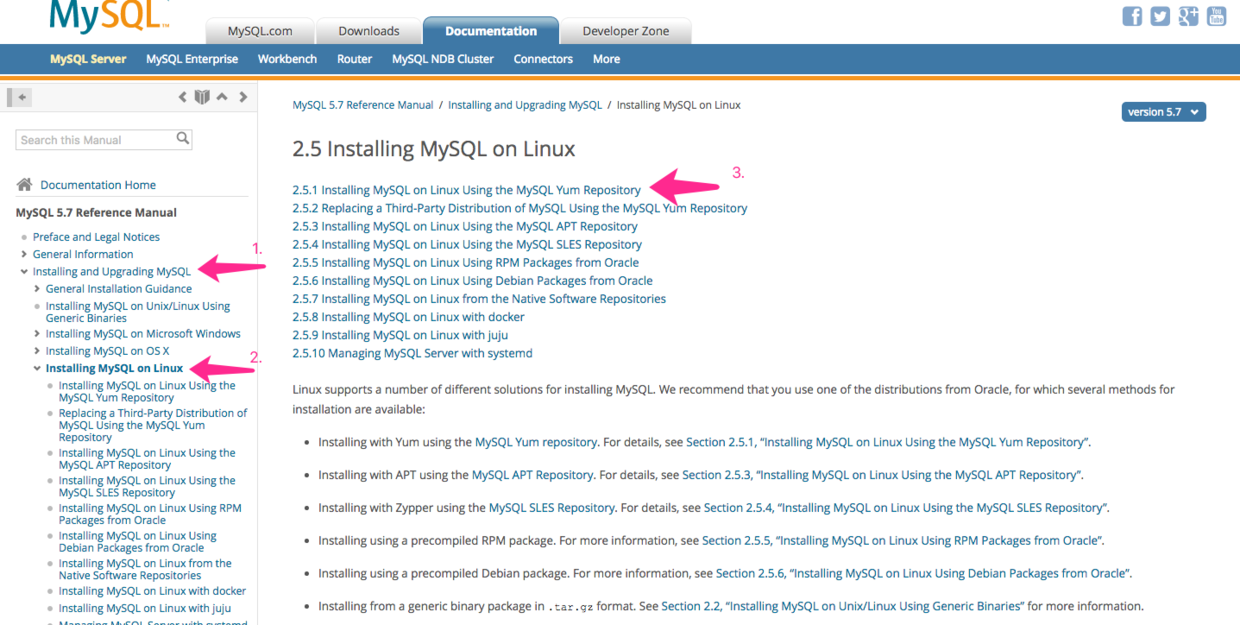Open the YouTube social icon
The width and height of the screenshot is (1240, 625).
[x=1216, y=16]
